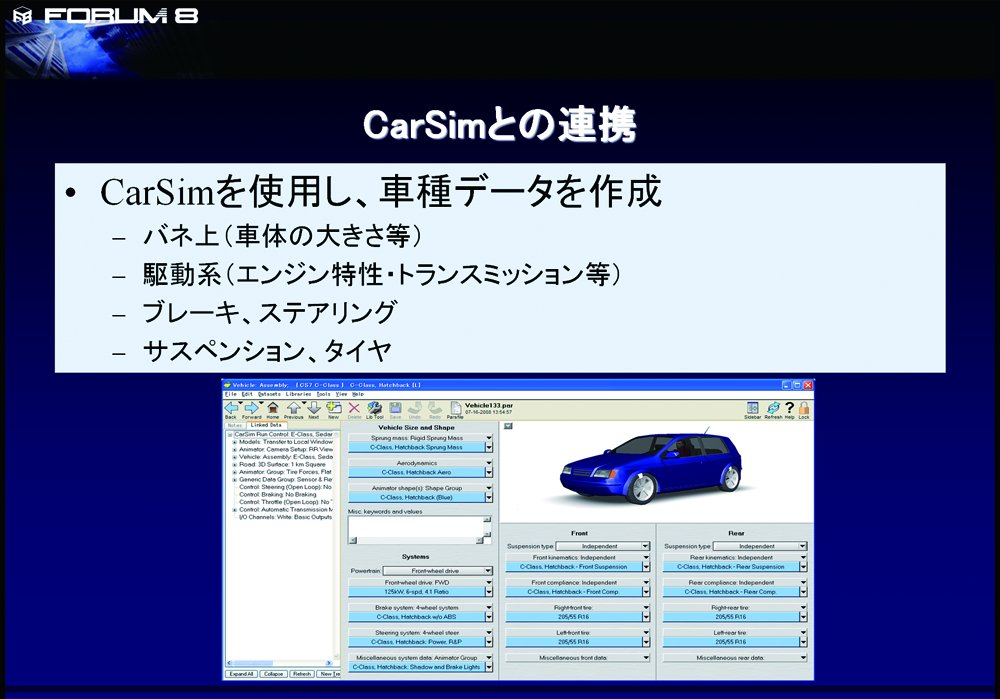Screen dimensions: 1000x699
Task: Toggle the Sidebar icon
Action: point(753,408)
